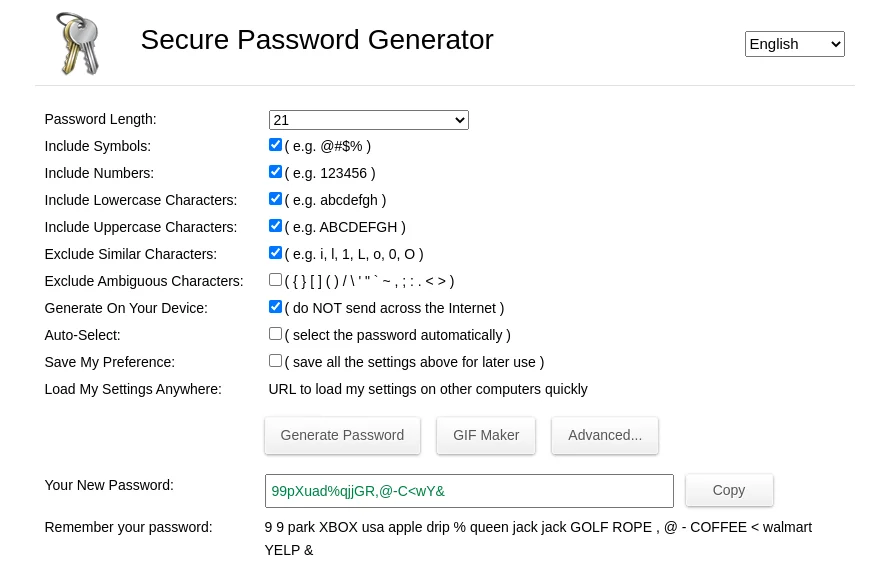Uncheck the Include Symbols checkbox
The image size is (877, 568).
tap(275, 145)
